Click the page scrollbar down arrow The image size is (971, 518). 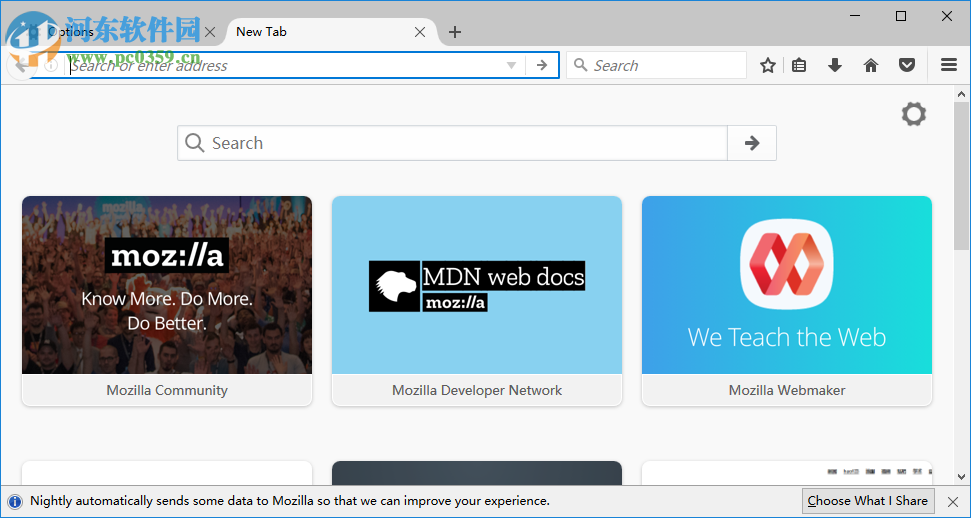961,477
